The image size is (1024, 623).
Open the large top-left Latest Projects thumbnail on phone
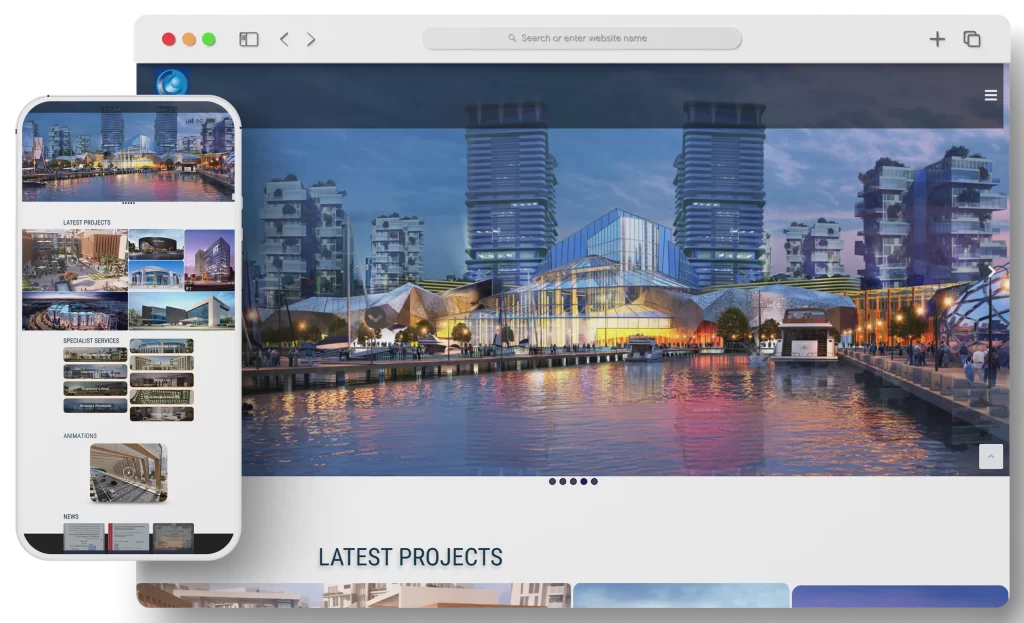coord(75,260)
